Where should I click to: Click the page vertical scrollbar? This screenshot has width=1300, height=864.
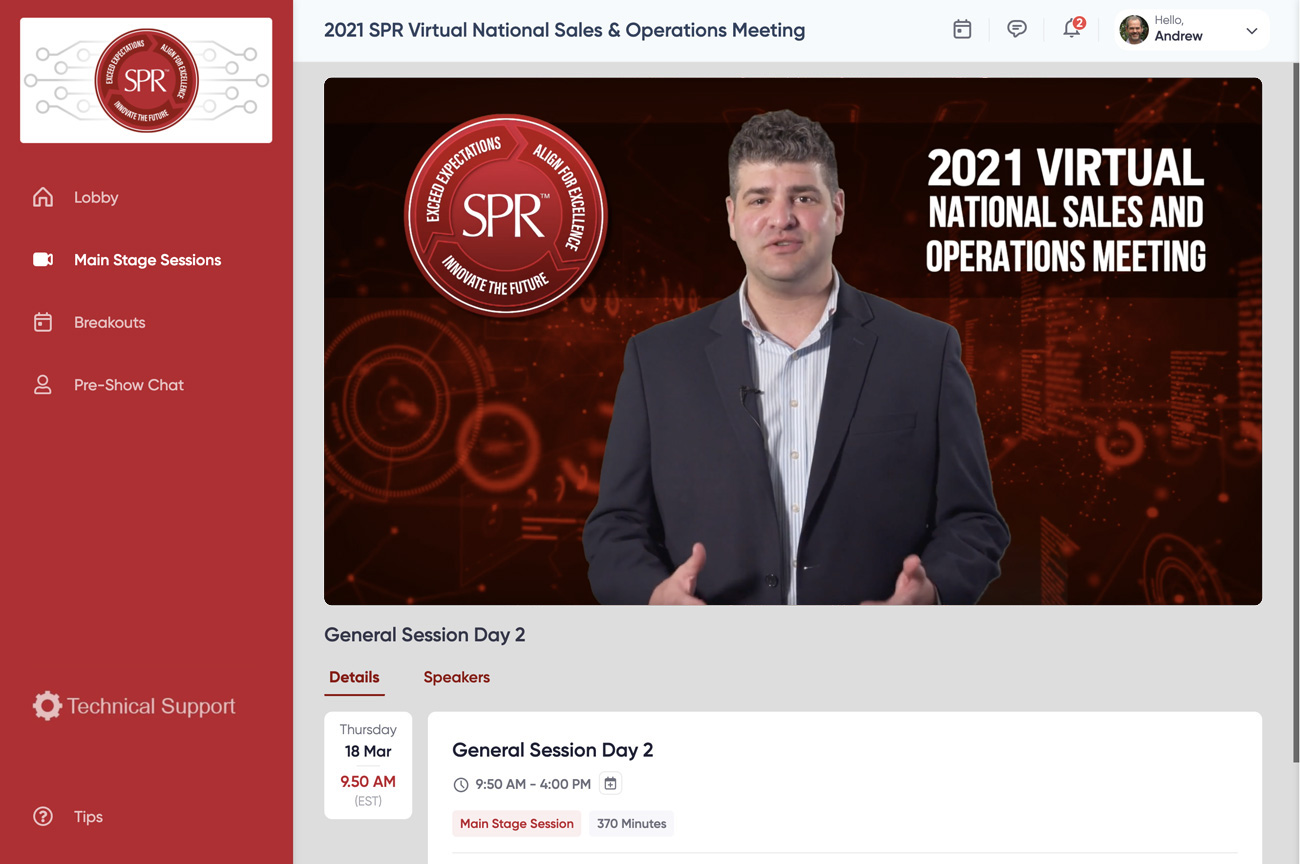click(1295, 400)
